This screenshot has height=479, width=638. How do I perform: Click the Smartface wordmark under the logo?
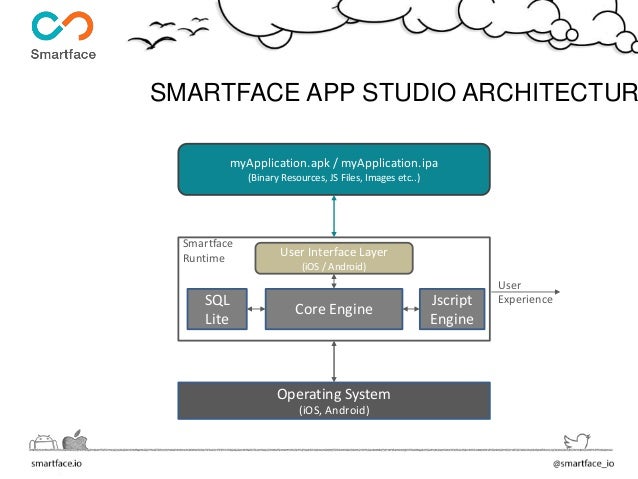(63, 54)
